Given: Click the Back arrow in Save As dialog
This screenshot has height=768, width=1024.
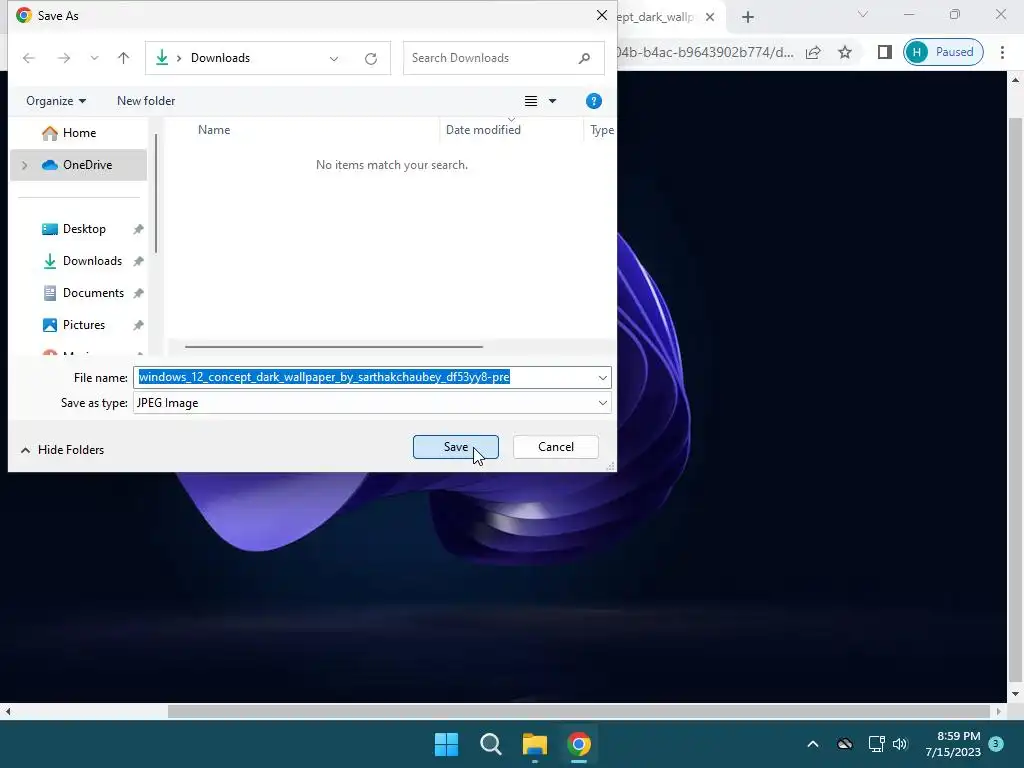Looking at the screenshot, I should [29, 58].
